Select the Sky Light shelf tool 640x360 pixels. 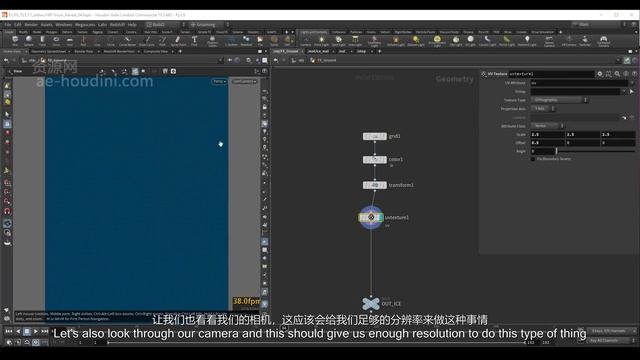(456, 41)
